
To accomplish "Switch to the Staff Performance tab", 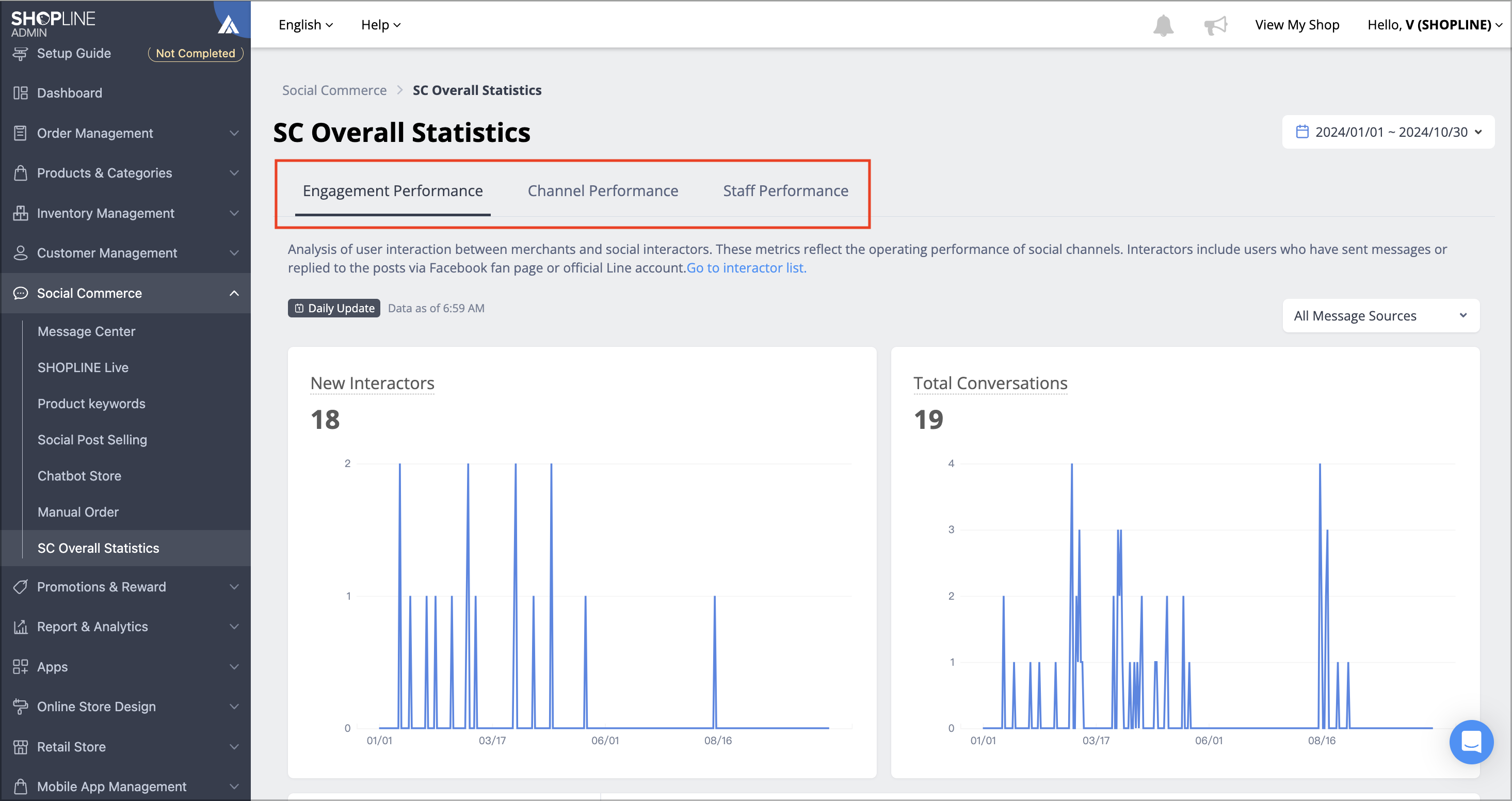I will (785, 191).
